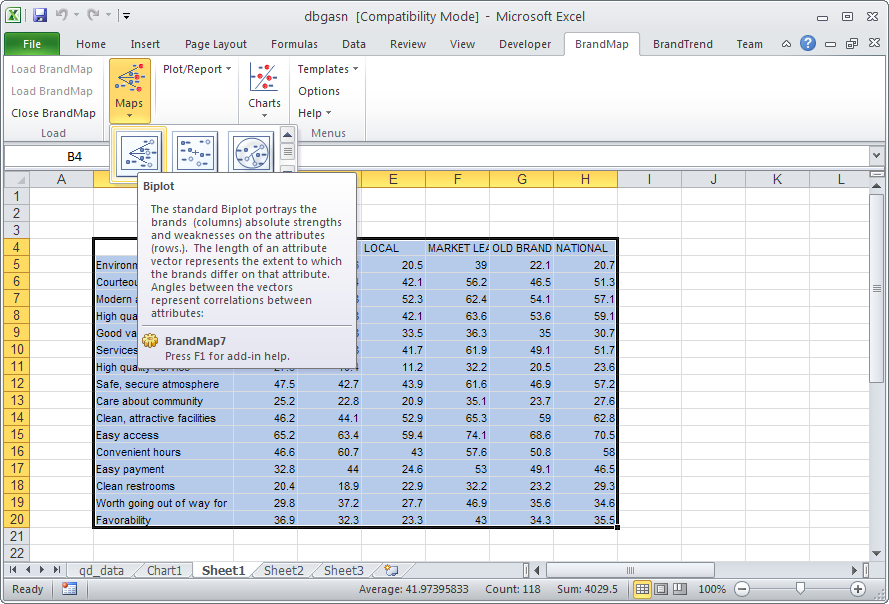The width and height of the screenshot is (889, 604).
Task: Click the 100% zoom level
Action: 712,589
